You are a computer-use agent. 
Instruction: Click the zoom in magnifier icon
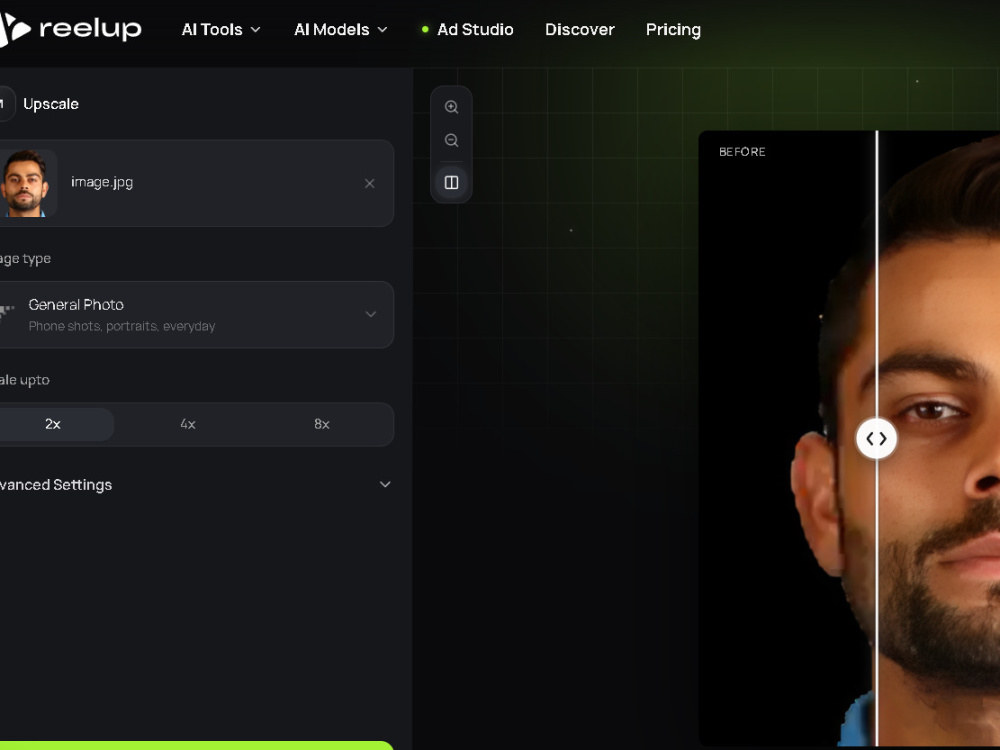(452, 107)
